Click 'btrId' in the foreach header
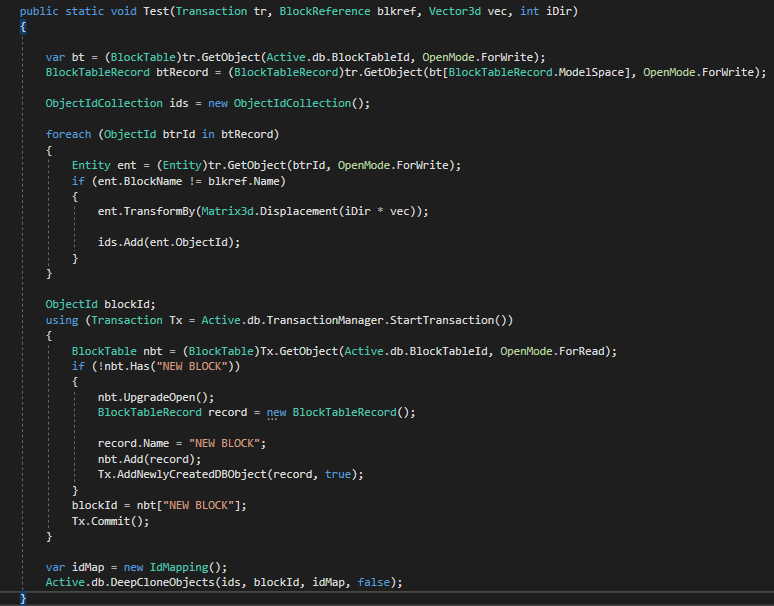Screen dimensions: 774x606 [179, 134]
